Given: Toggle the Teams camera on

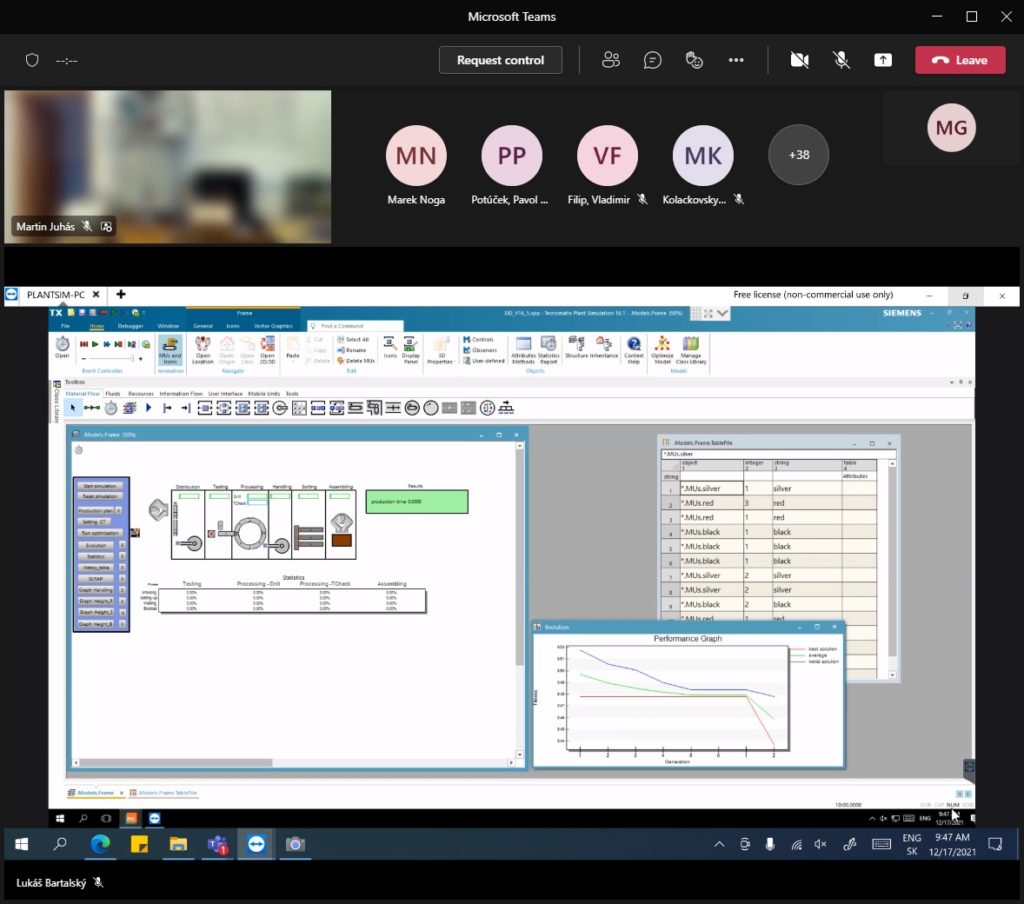Looking at the screenshot, I should pyautogui.click(x=799, y=60).
